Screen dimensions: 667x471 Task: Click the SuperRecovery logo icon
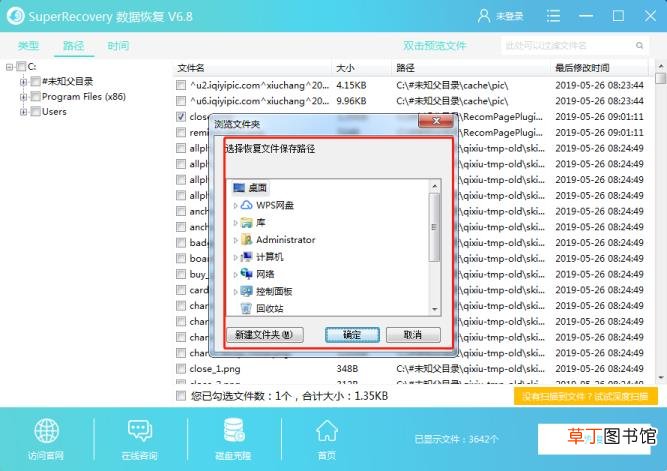coord(16,16)
